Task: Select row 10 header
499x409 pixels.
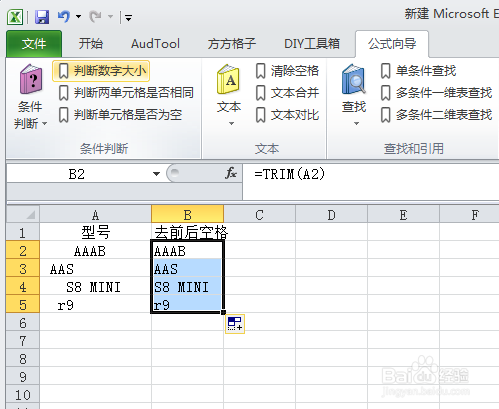Action: pyautogui.click(x=23, y=394)
